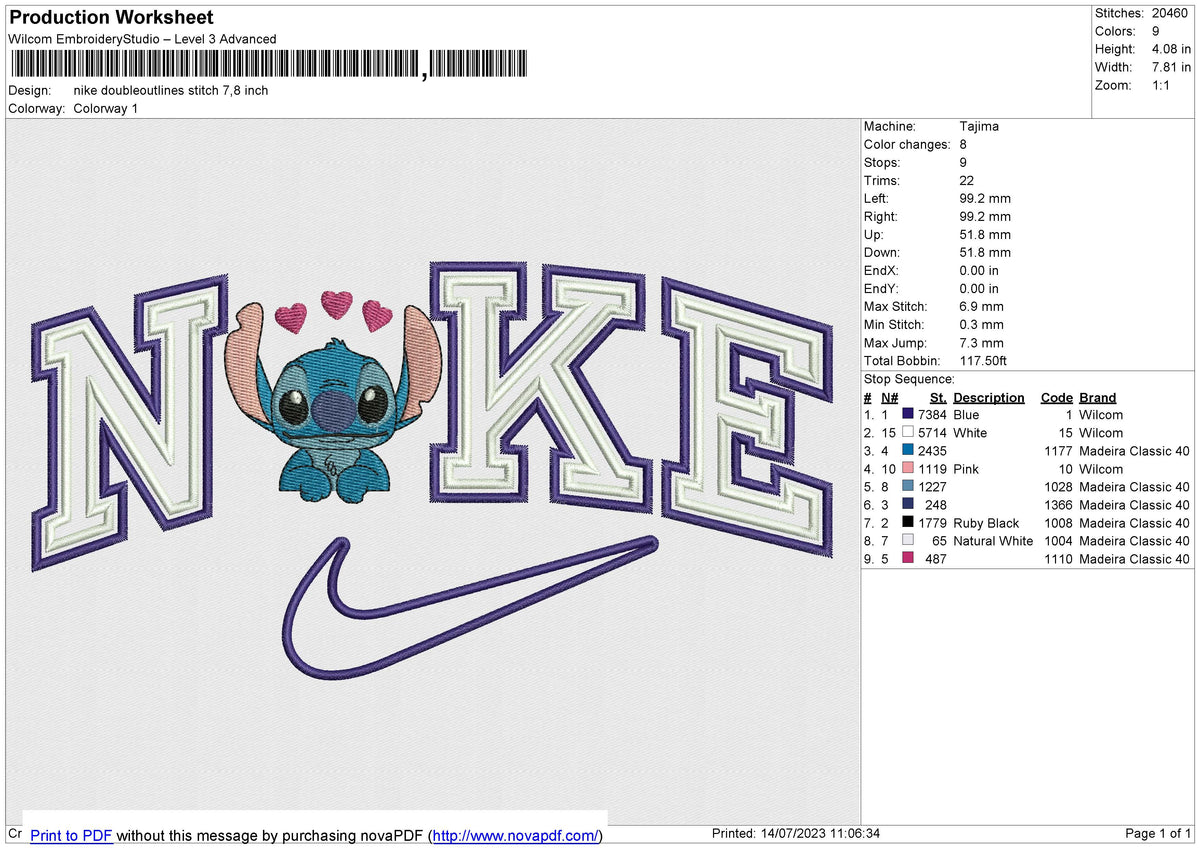Viewport: 1200px width, 848px height.
Task: Select the Stitches value 20460
Action: (1170, 13)
